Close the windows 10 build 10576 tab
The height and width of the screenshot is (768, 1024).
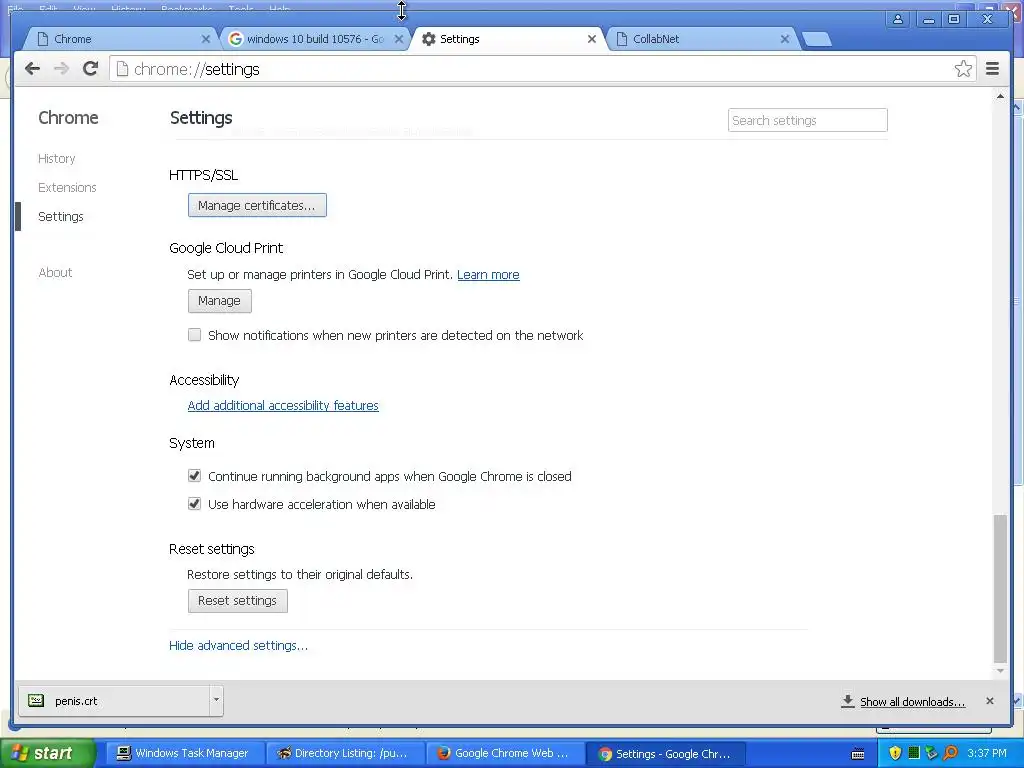click(x=399, y=39)
